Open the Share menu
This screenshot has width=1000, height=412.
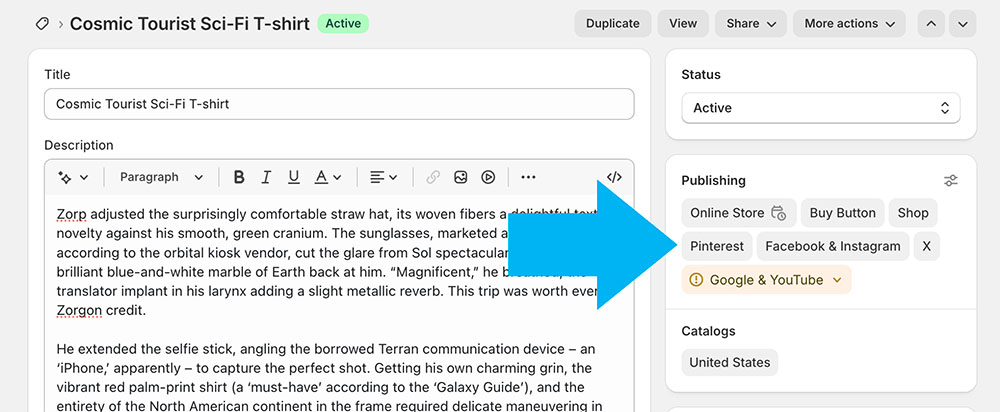point(750,24)
